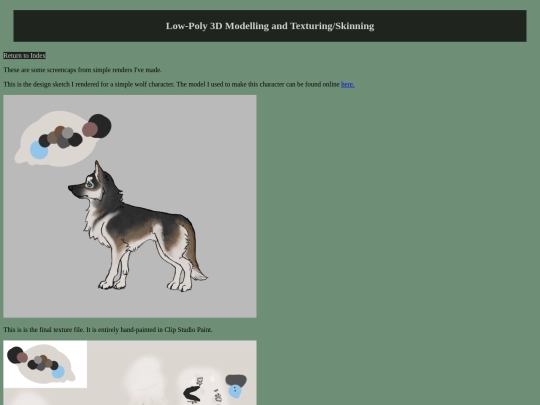The width and height of the screenshot is (540, 405).
Task: Click the light gray palette circle in the sketch
Action: coord(68,133)
